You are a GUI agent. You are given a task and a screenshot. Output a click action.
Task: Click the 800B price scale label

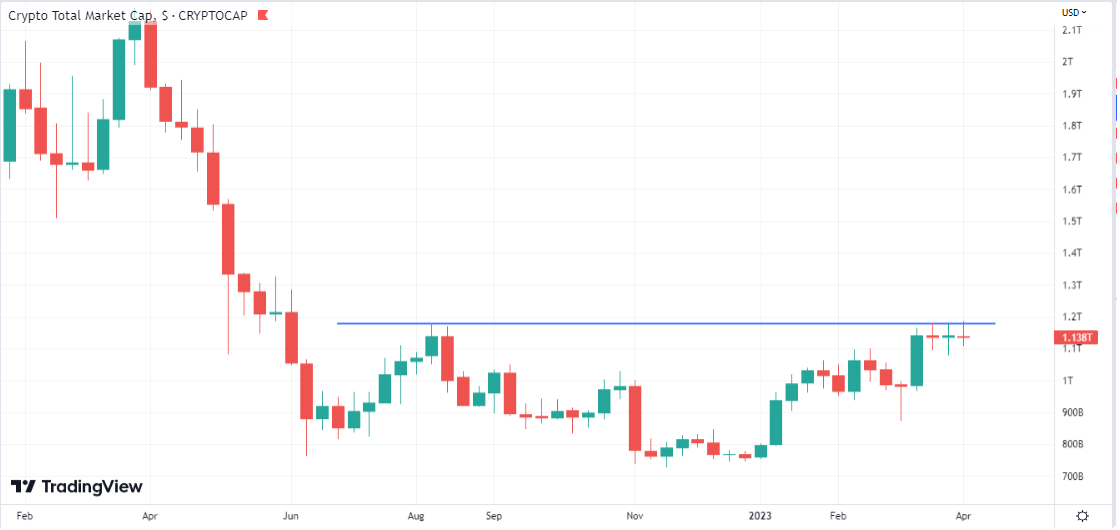(1074, 444)
